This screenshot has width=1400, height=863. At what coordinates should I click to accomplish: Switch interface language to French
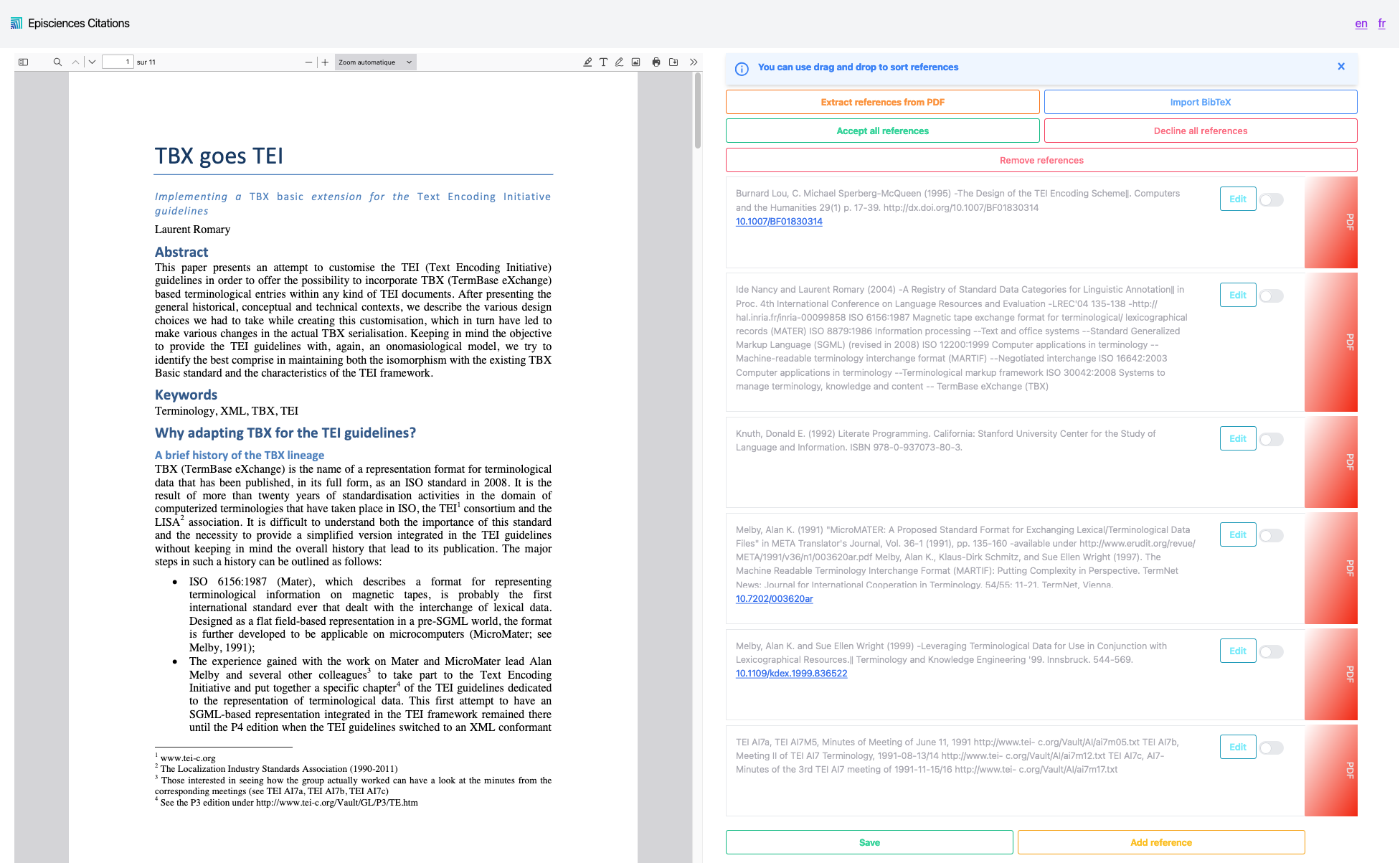pyautogui.click(x=1381, y=23)
